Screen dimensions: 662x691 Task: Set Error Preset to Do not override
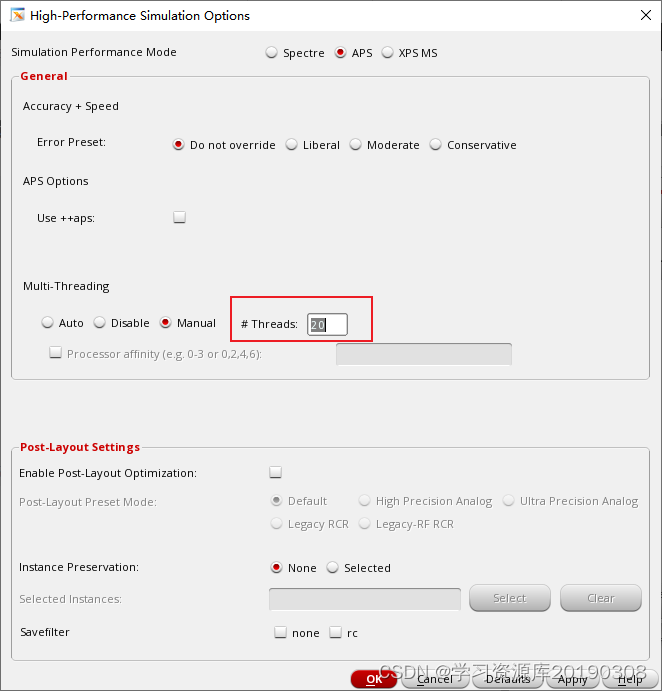179,145
